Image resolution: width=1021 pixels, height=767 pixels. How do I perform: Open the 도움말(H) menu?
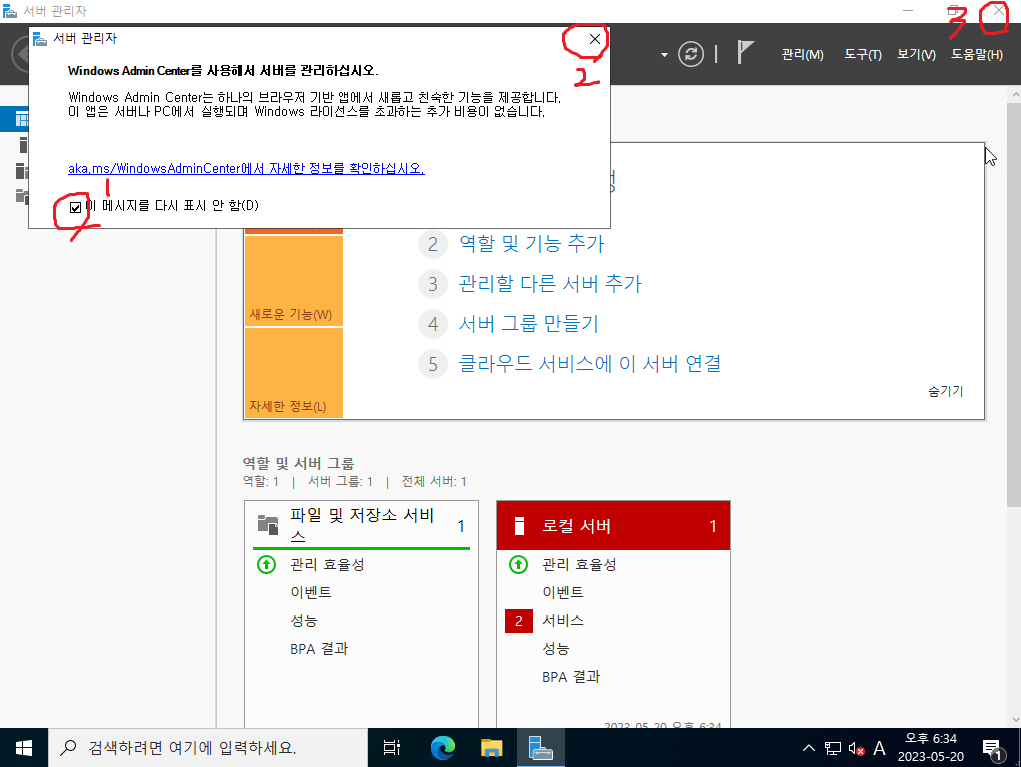coord(977,55)
